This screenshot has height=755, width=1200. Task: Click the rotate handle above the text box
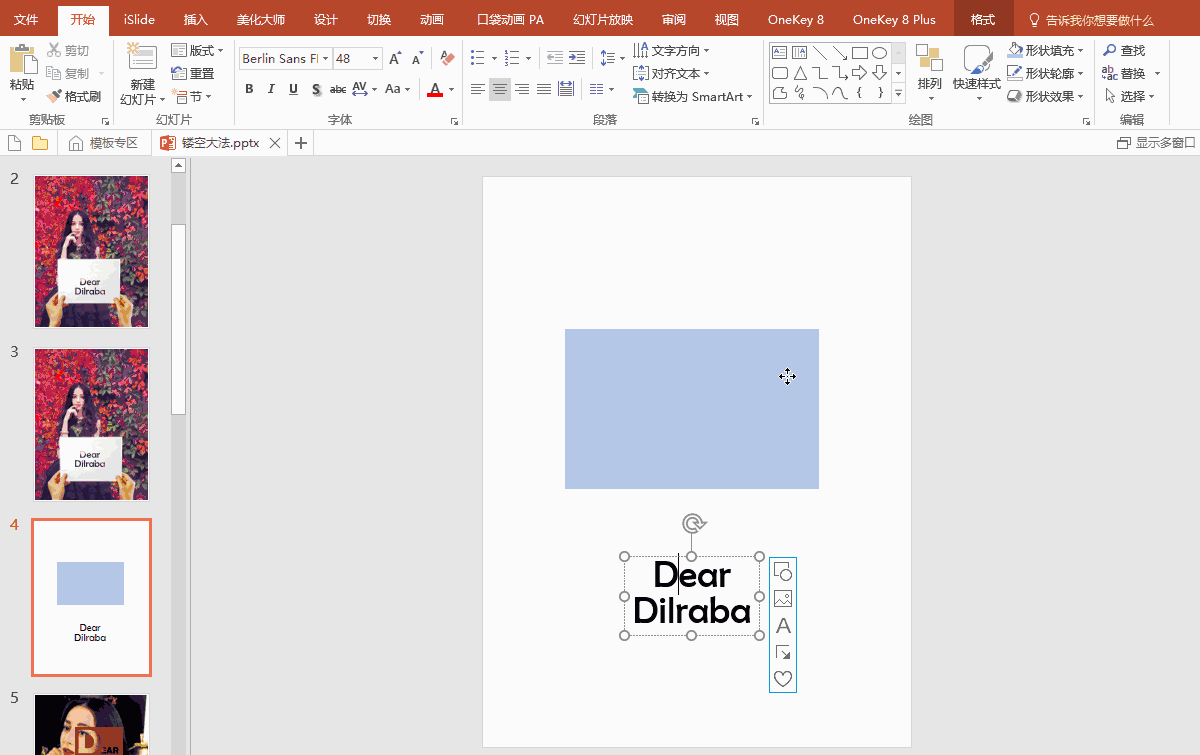692,523
